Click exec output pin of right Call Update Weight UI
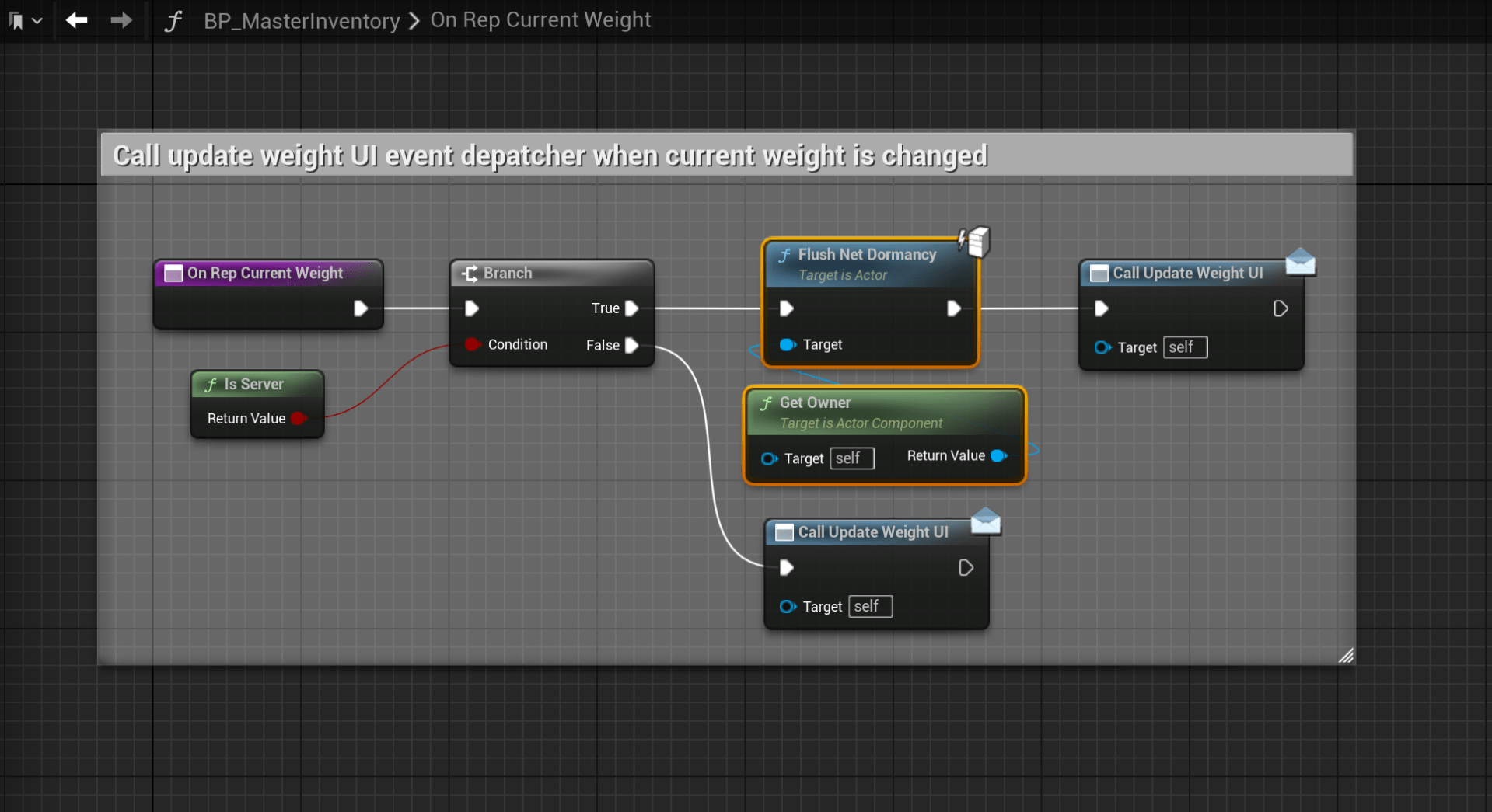 pyautogui.click(x=1281, y=308)
